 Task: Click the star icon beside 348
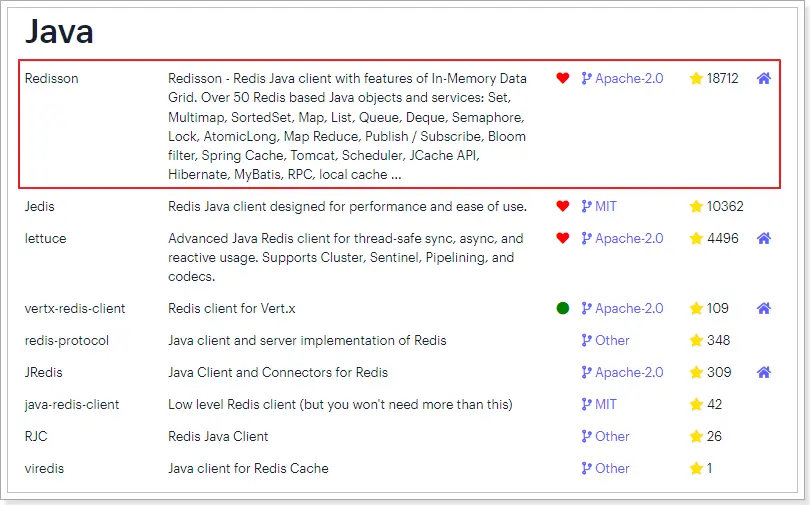point(696,340)
